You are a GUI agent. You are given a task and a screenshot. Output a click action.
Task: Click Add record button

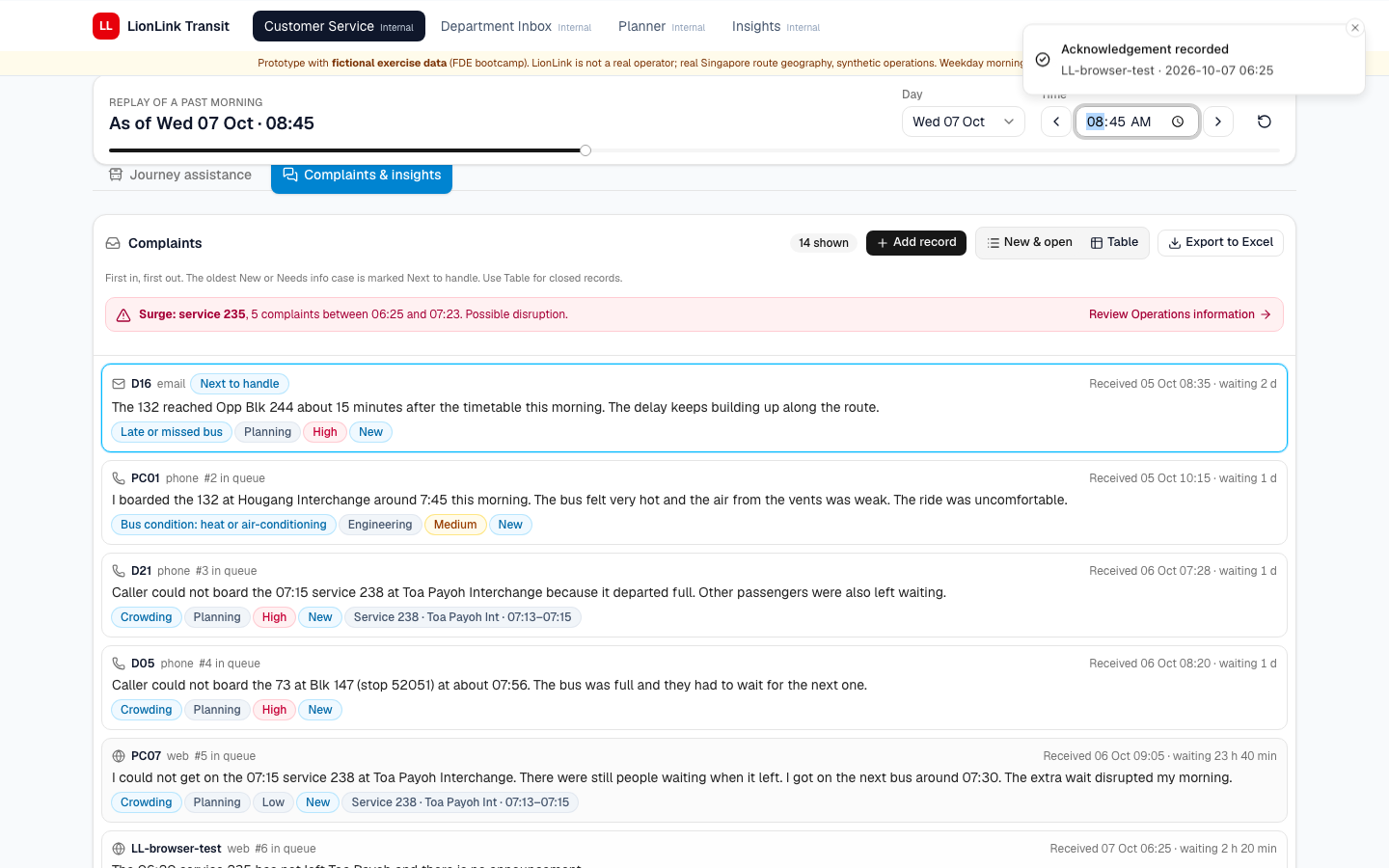click(x=916, y=243)
